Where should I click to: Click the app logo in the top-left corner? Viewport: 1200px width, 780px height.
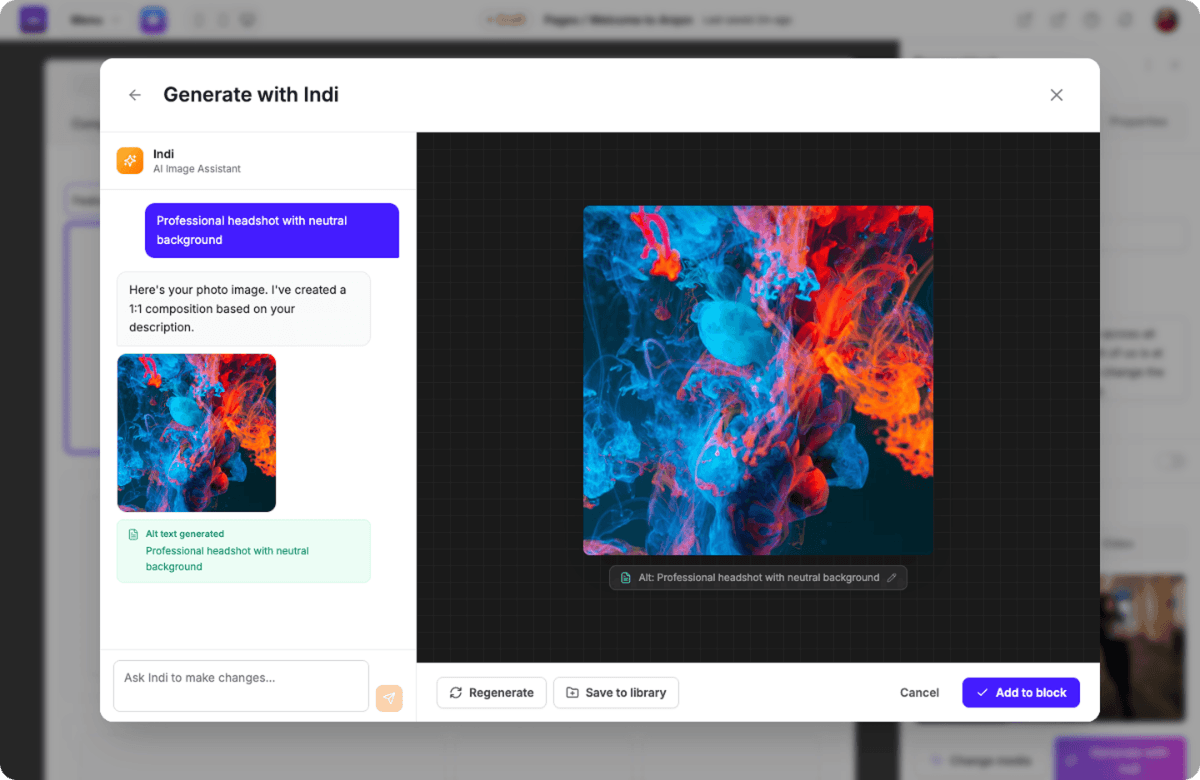33,19
